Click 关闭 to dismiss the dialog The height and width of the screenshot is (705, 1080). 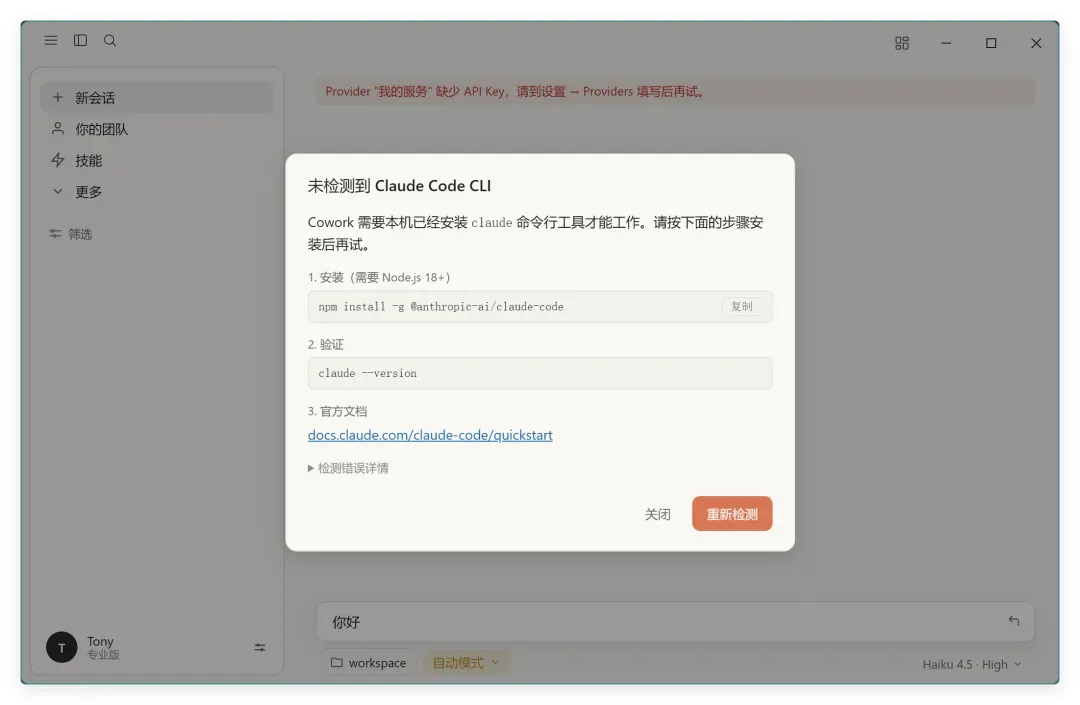click(658, 514)
